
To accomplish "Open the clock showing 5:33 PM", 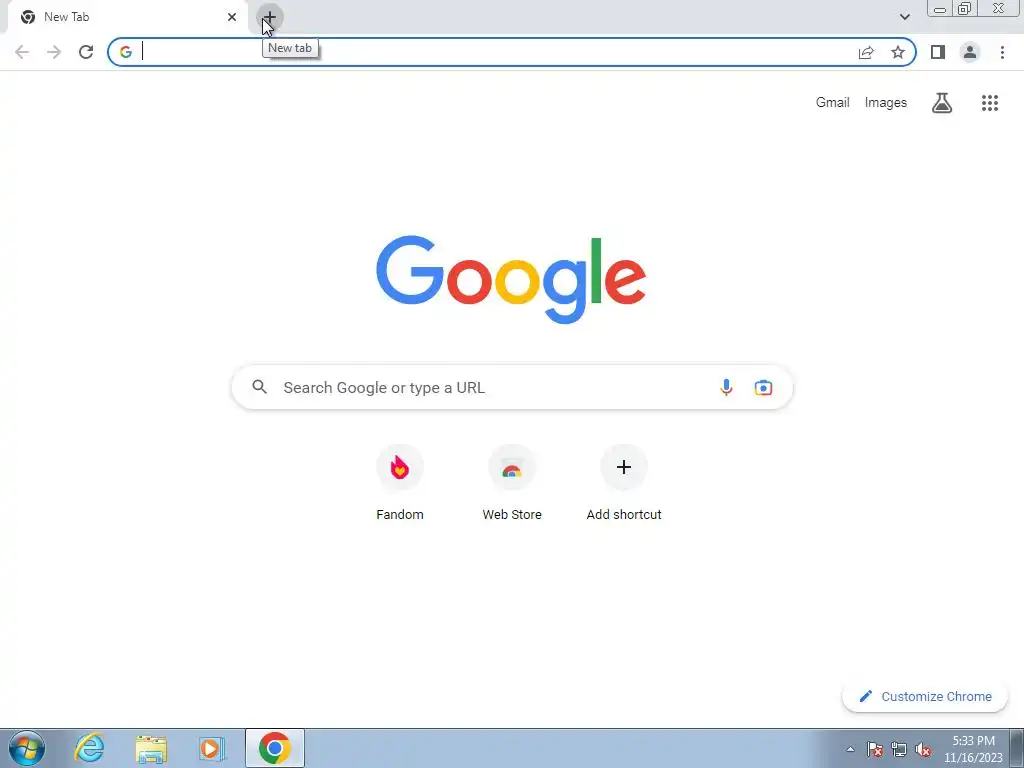I will click(x=973, y=748).
